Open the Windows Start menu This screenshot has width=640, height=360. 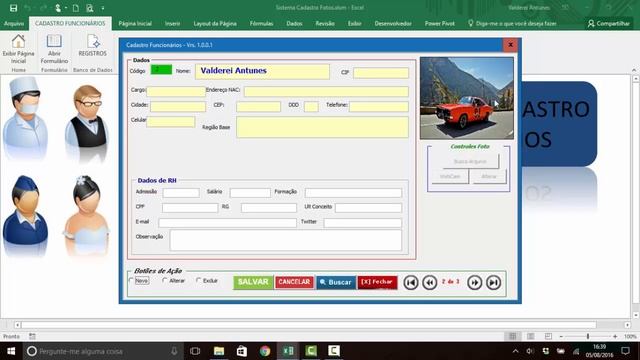(11, 351)
